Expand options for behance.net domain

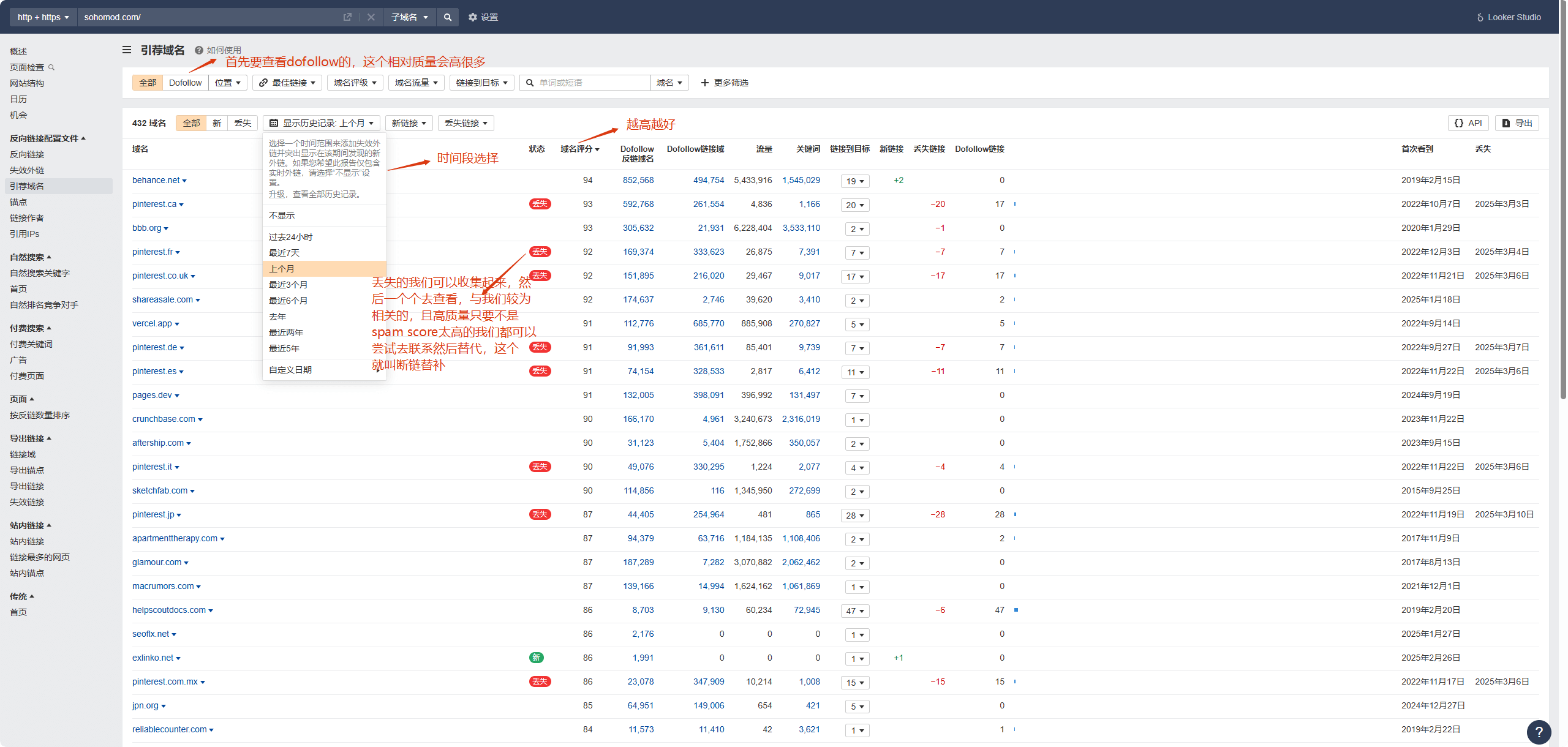pos(186,181)
